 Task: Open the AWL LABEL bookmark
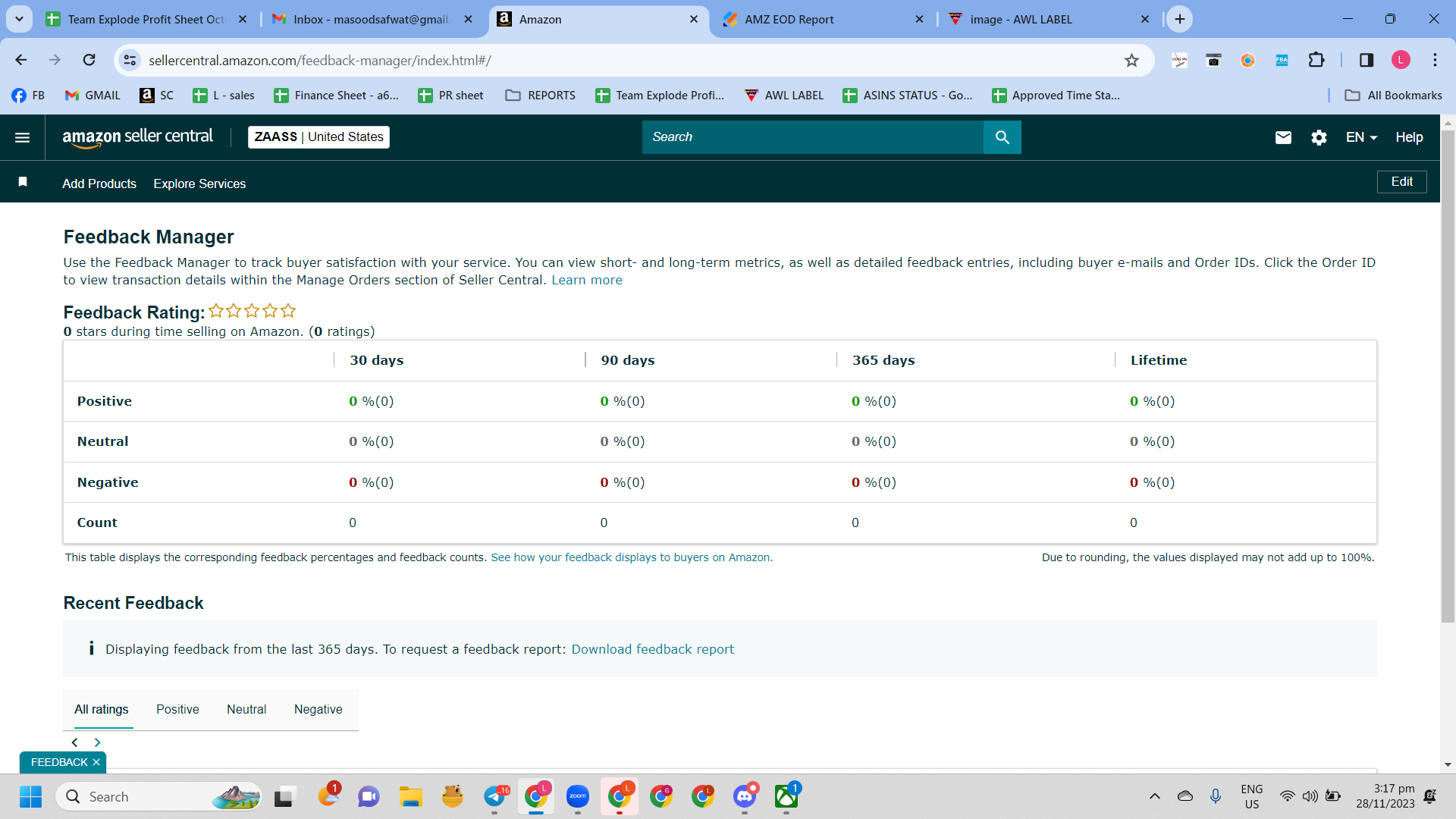pyautogui.click(x=784, y=96)
